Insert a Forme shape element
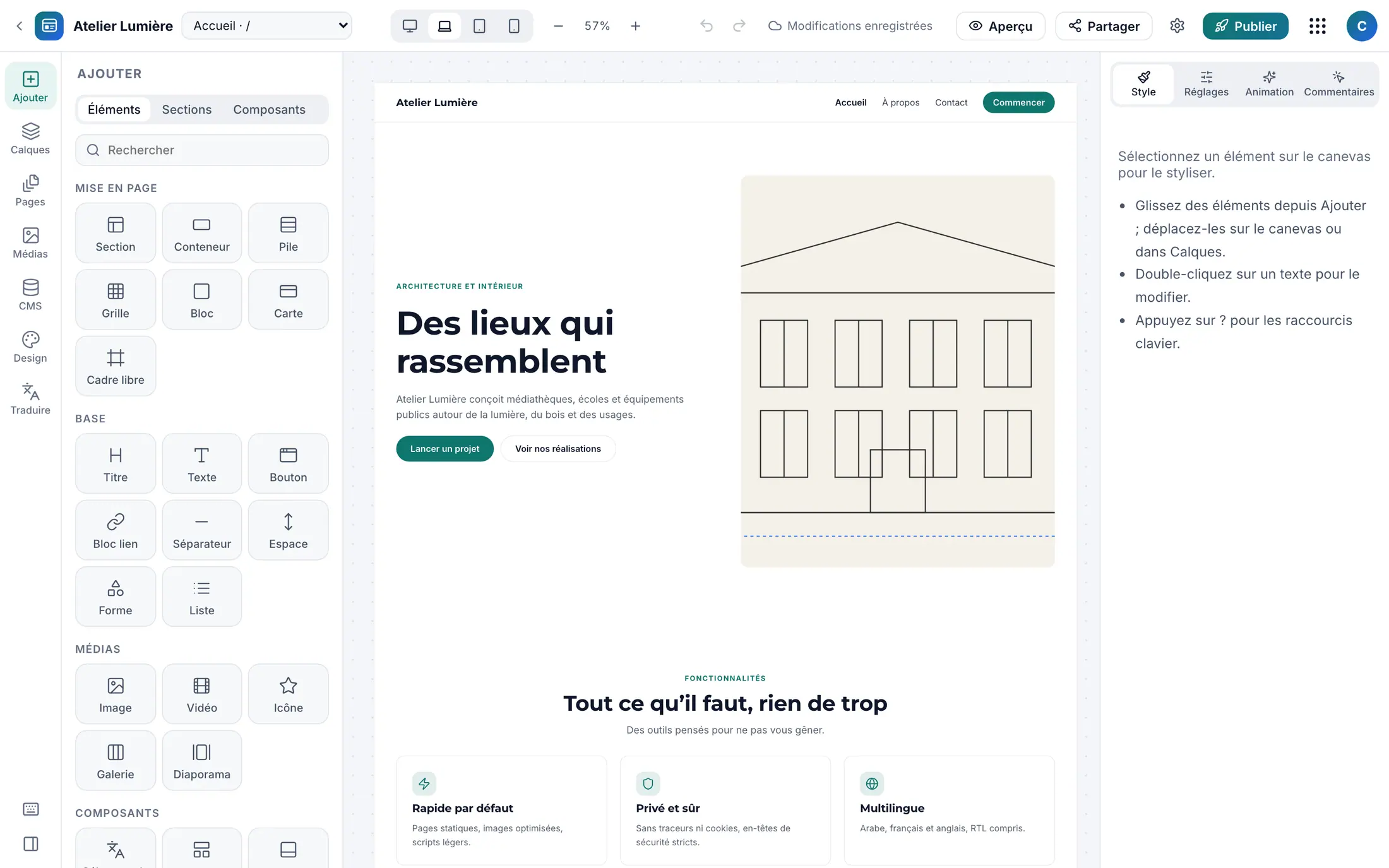This screenshot has height=868, width=1389. [x=116, y=597]
